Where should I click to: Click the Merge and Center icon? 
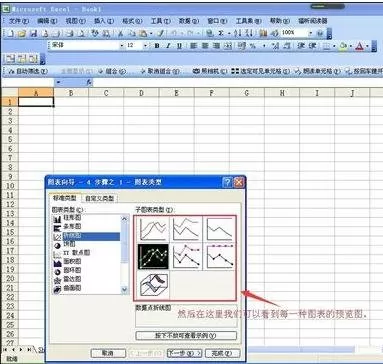click(x=228, y=46)
